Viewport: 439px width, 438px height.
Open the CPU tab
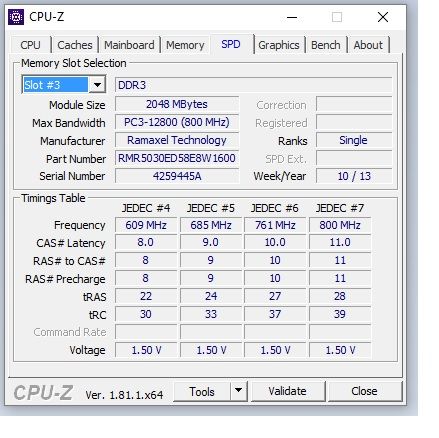30,45
